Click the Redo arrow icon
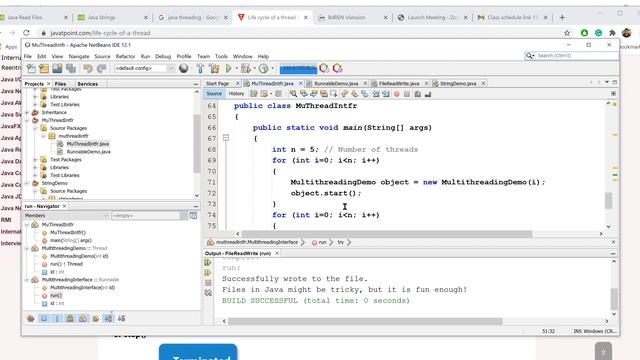This screenshot has height=360, width=640. [x=101, y=69]
